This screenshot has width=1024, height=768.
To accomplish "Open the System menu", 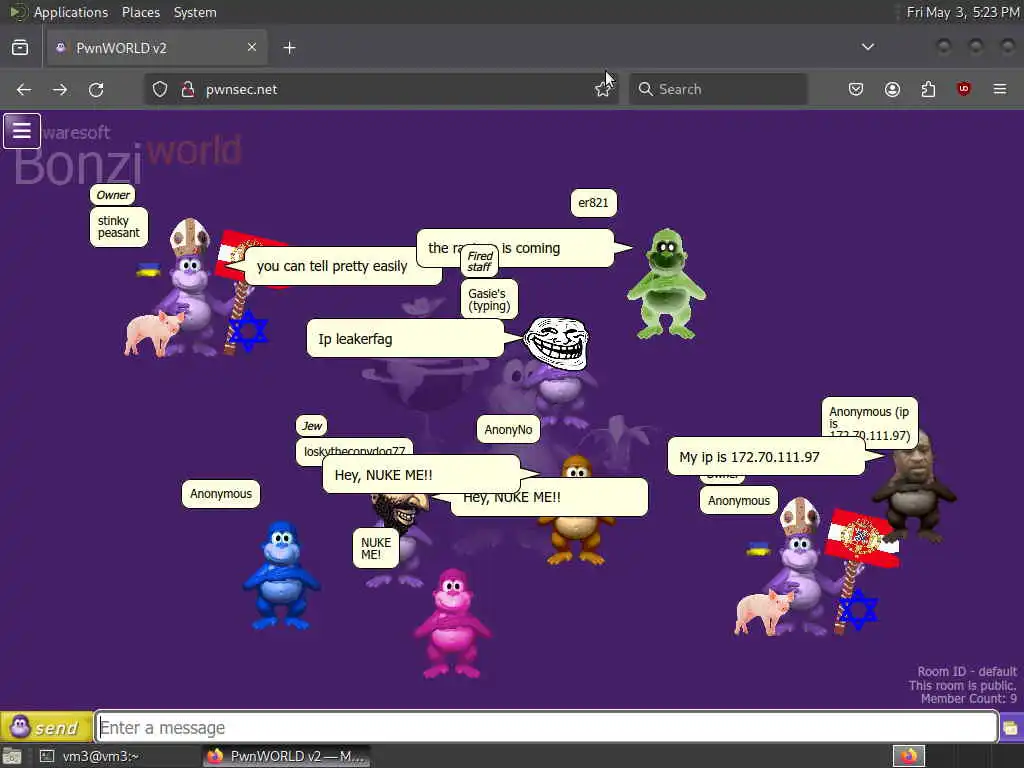I will (x=195, y=12).
